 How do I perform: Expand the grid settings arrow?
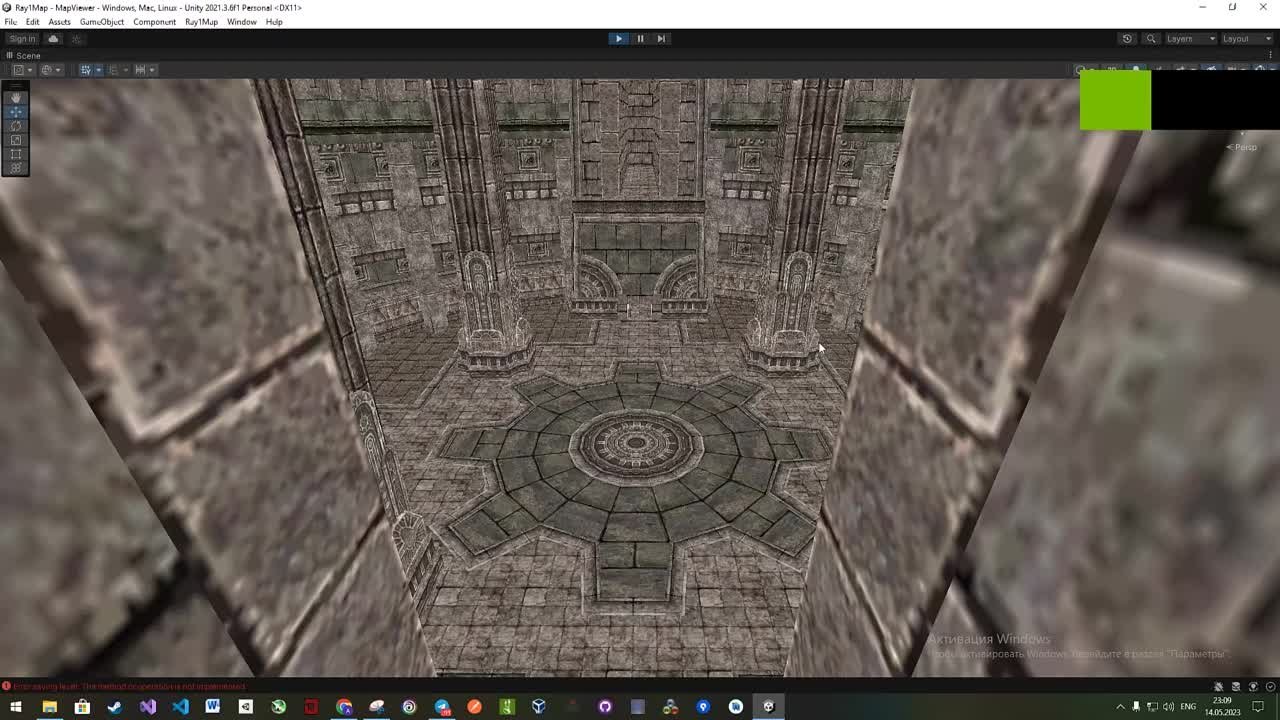98,70
